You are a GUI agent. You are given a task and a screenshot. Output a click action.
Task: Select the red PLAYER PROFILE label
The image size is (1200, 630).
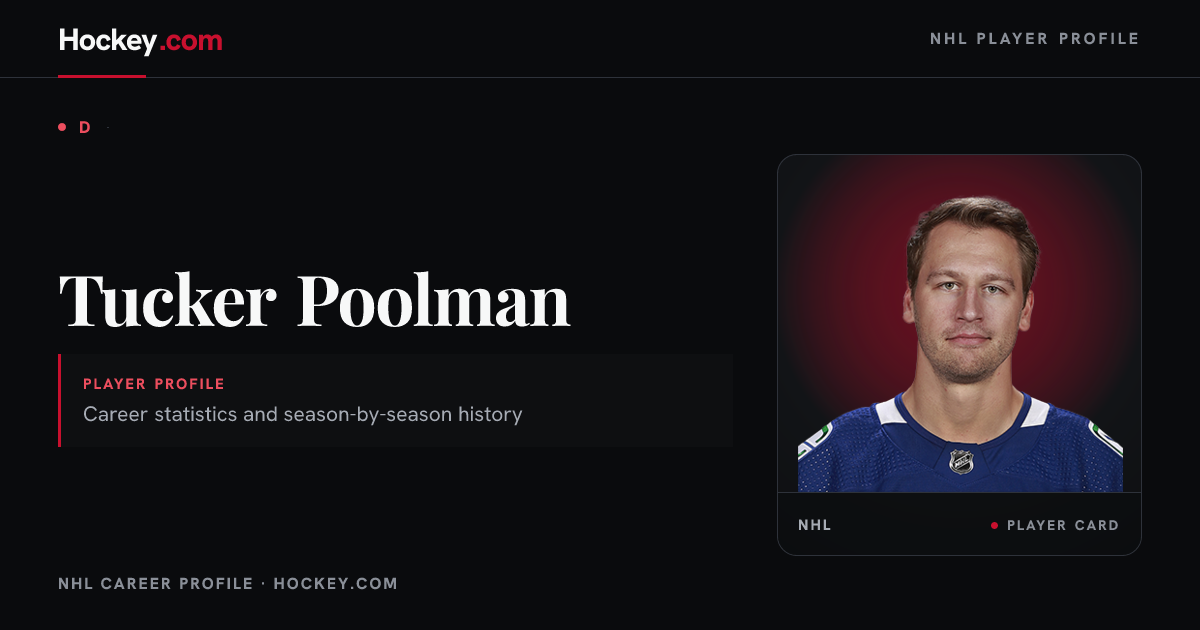(154, 384)
